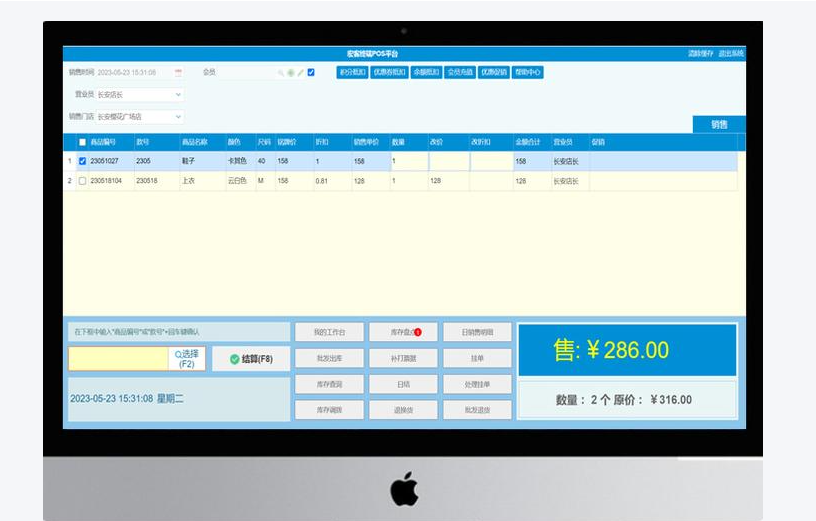816x521 pixels.
Task: Select the 销售 tab
Action: pyautogui.click(x=719, y=124)
